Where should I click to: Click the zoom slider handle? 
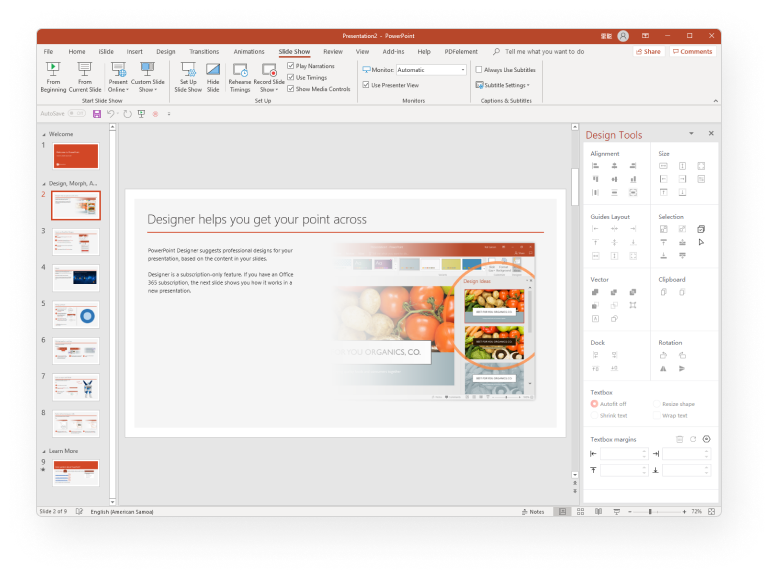click(650, 512)
